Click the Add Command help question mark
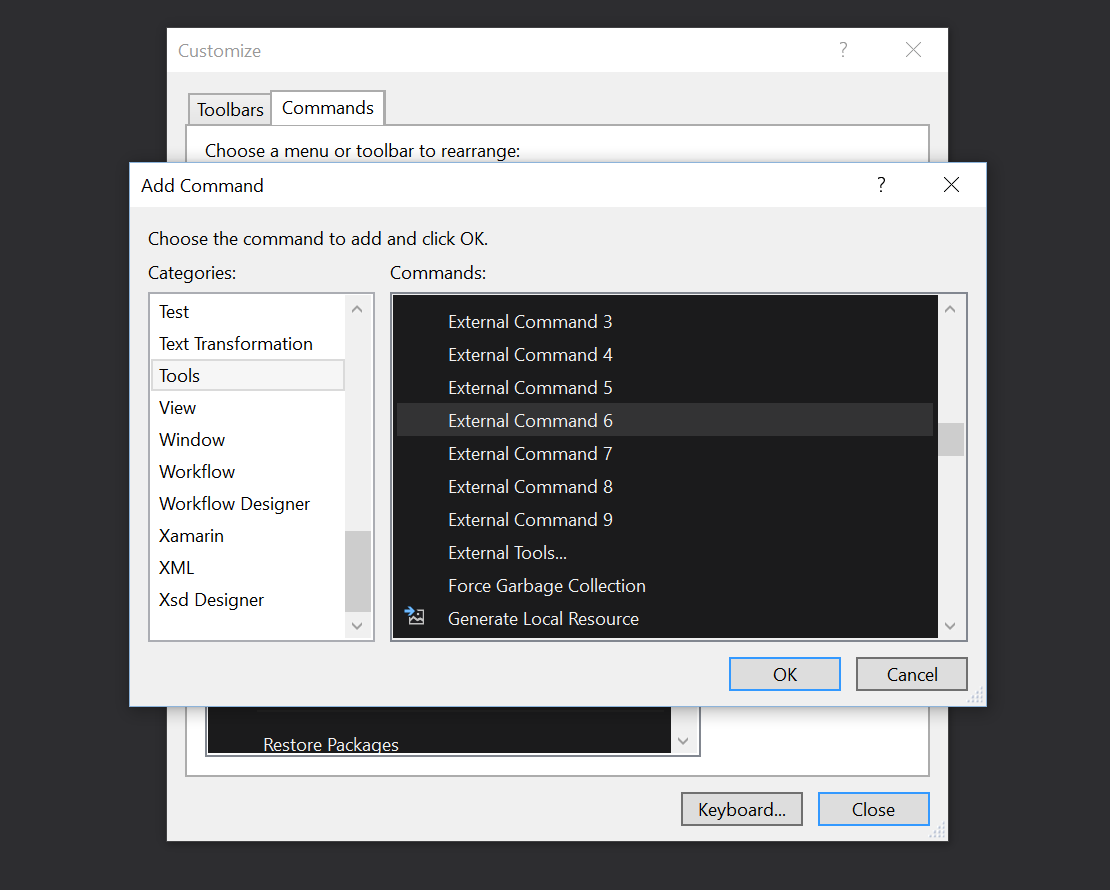This screenshot has height=890, width=1110. click(881, 185)
